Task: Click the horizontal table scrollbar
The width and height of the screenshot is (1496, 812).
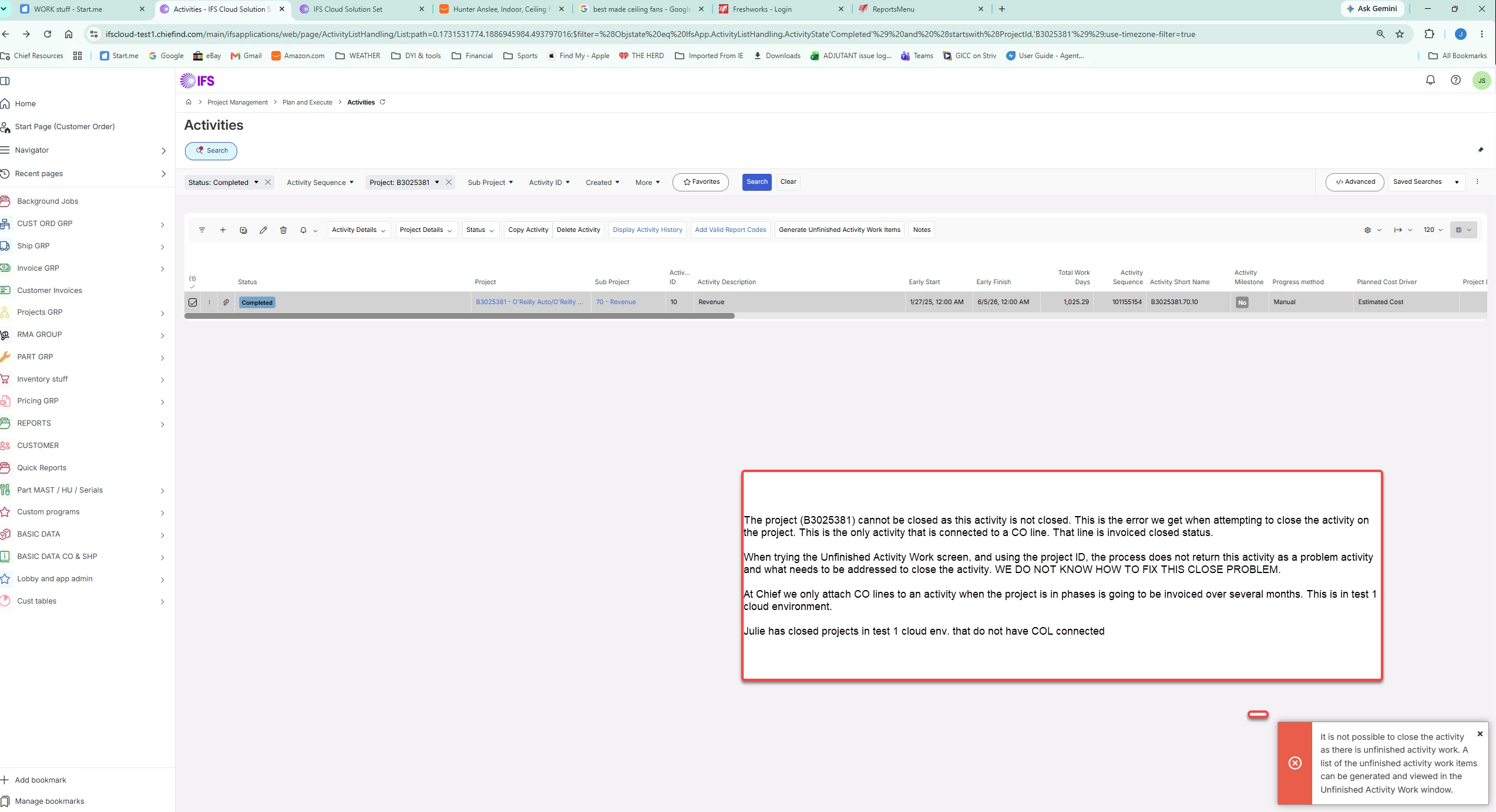Action: click(459, 316)
